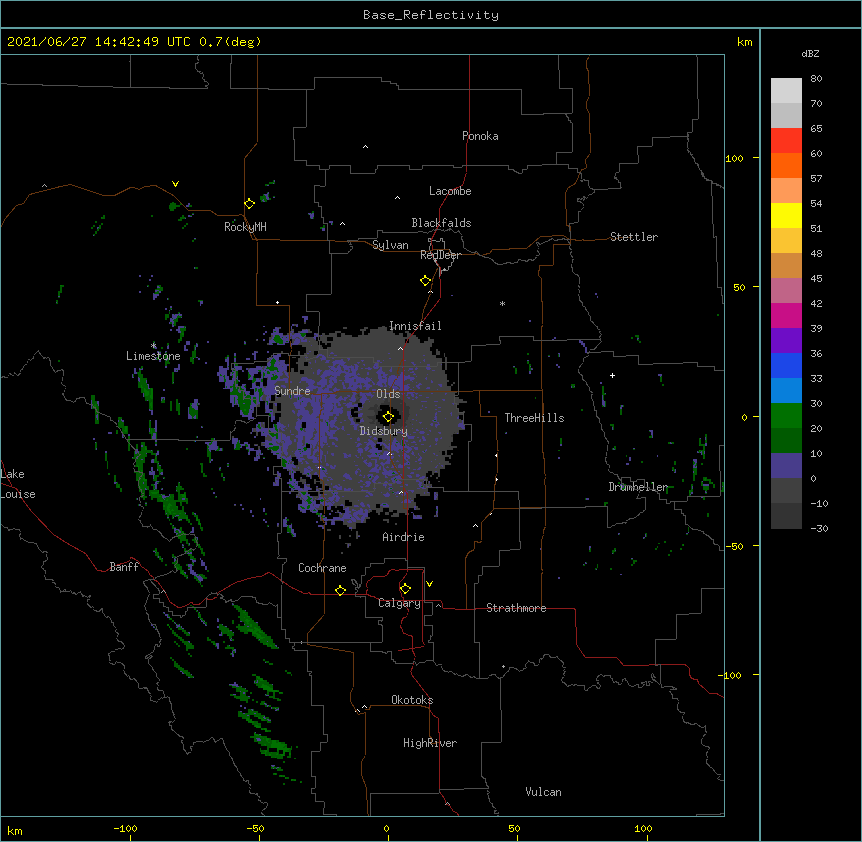Screen dimensions: 862x842
Task: Click the 0.7(deg) elevation angle text
Action: coord(230,42)
